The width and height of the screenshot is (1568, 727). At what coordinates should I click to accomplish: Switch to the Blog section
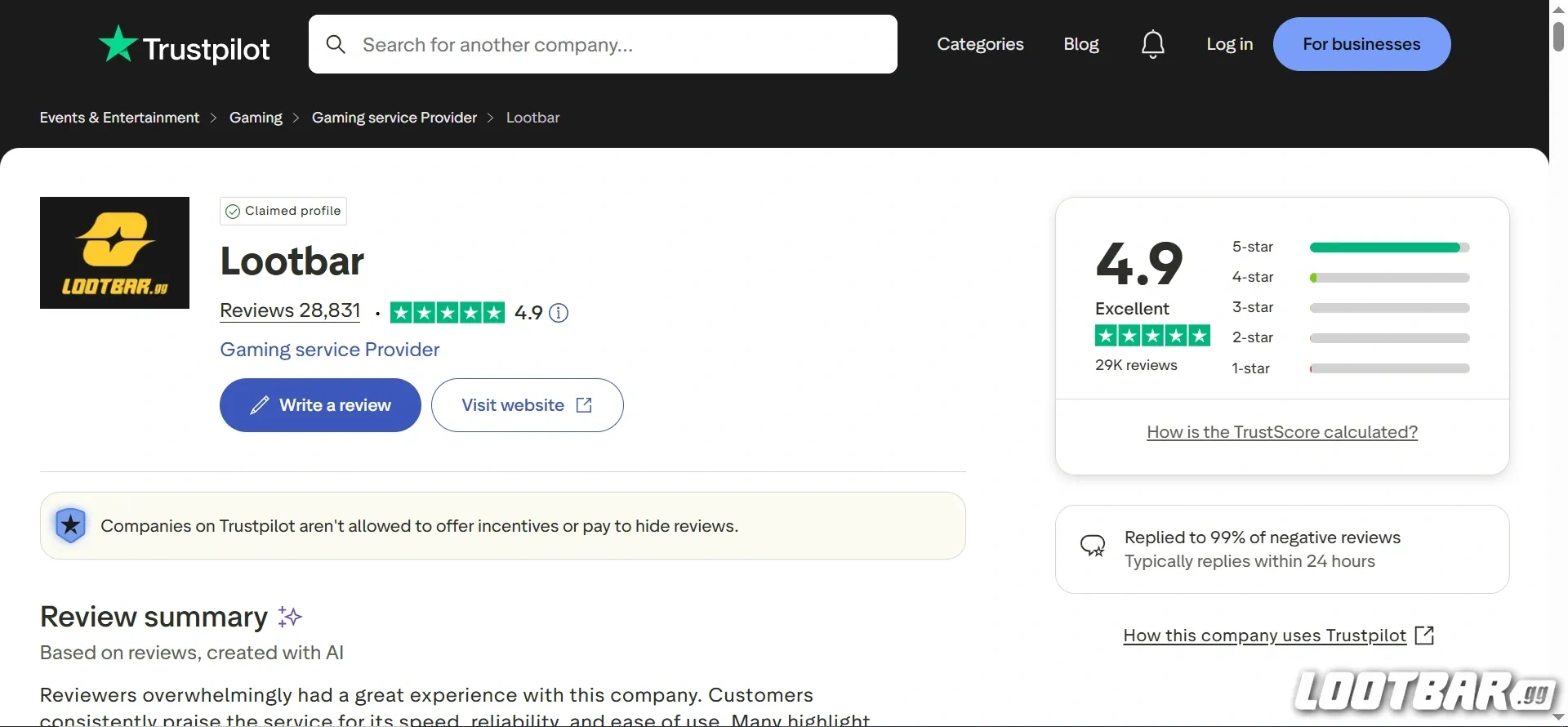pos(1080,44)
